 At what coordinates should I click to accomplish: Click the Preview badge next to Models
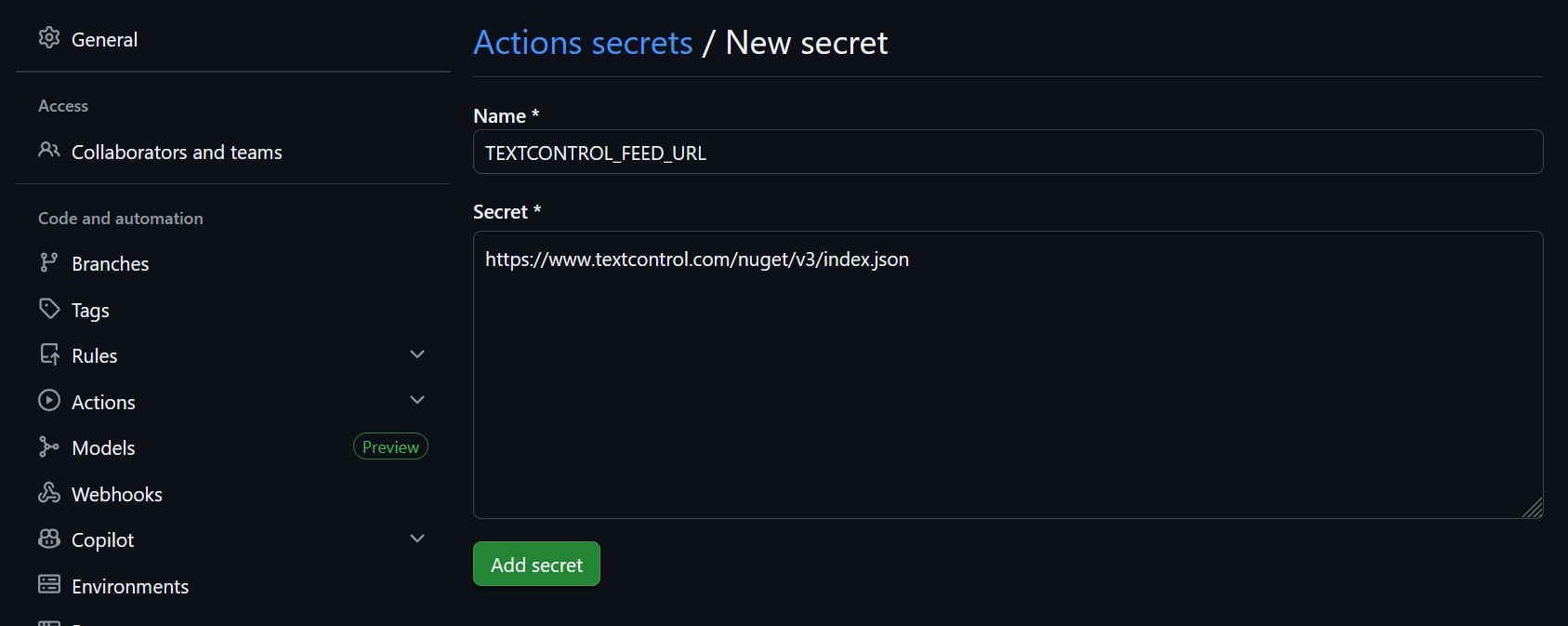pyautogui.click(x=390, y=446)
